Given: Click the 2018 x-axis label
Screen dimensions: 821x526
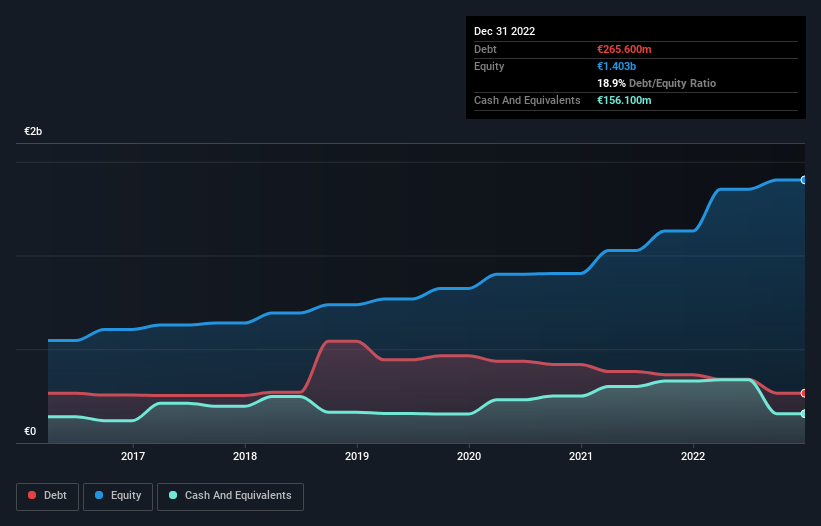Looking at the screenshot, I should coord(245,456).
